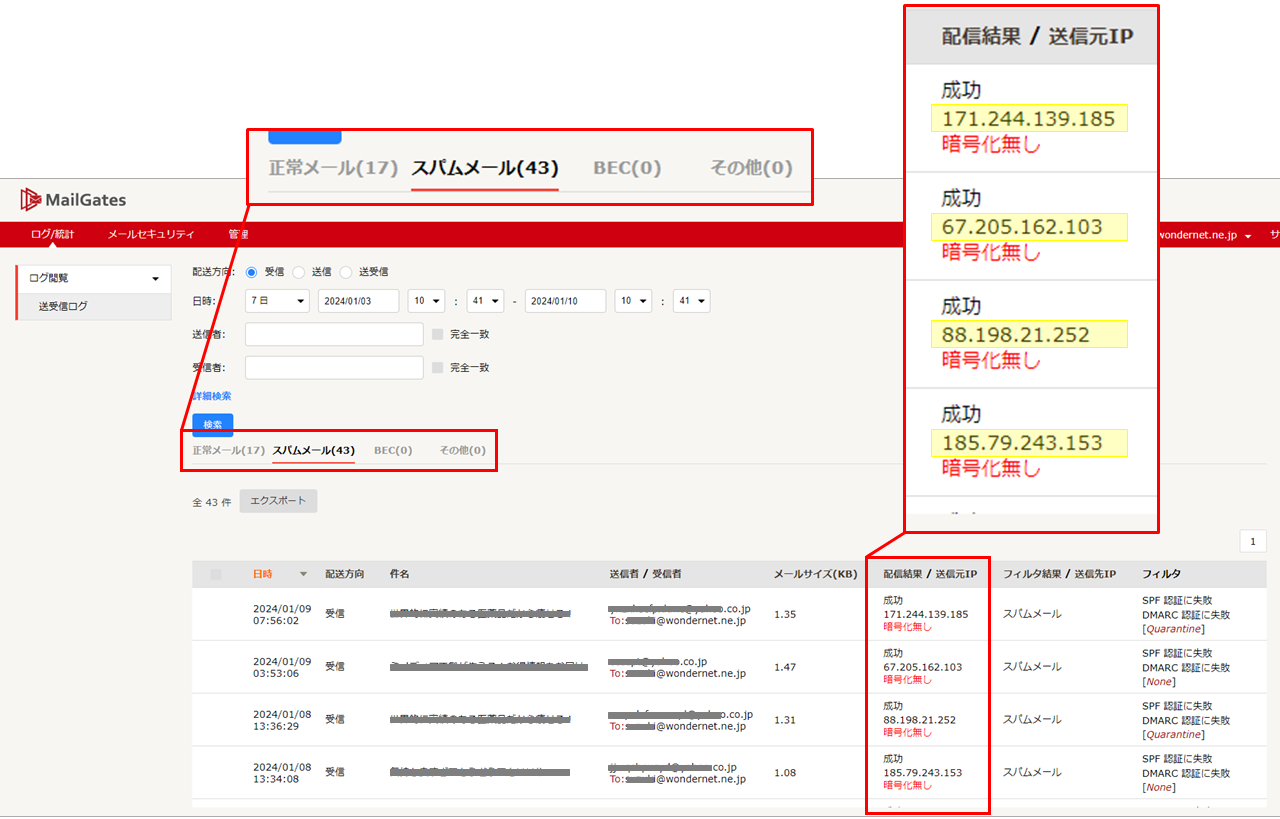Click the 件名 column header
The height and width of the screenshot is (819, 1280).
(399, 574)
